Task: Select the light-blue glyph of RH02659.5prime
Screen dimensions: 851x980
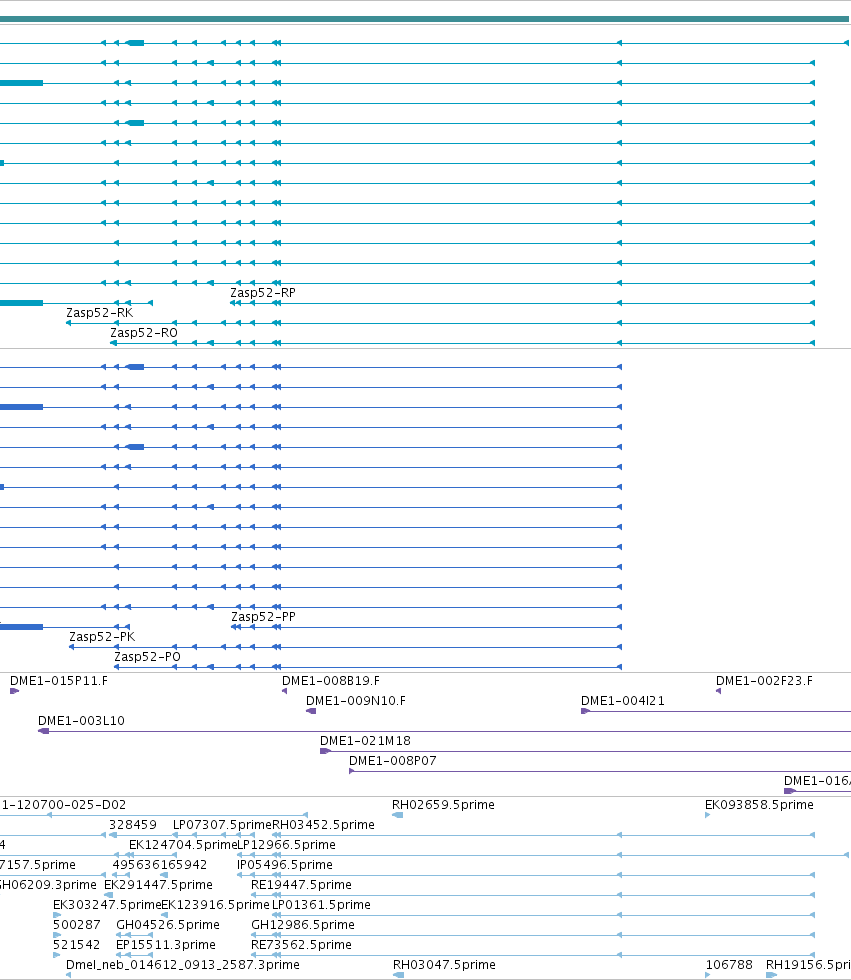Action: tap(397, 815)
